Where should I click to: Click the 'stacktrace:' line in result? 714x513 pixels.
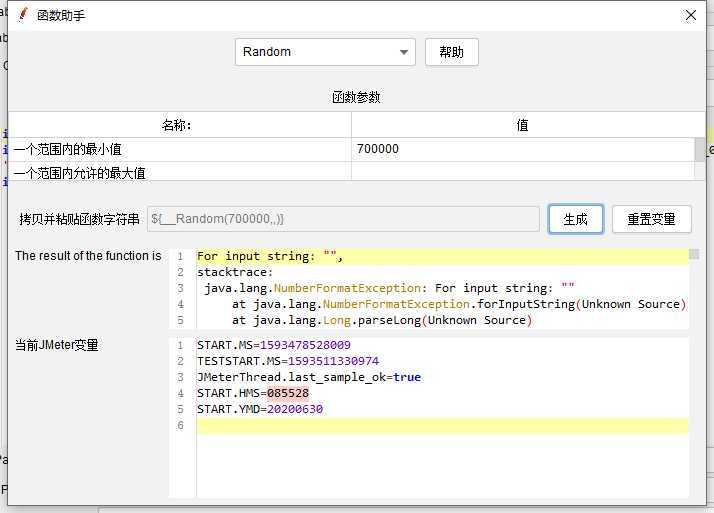[235, 272]
